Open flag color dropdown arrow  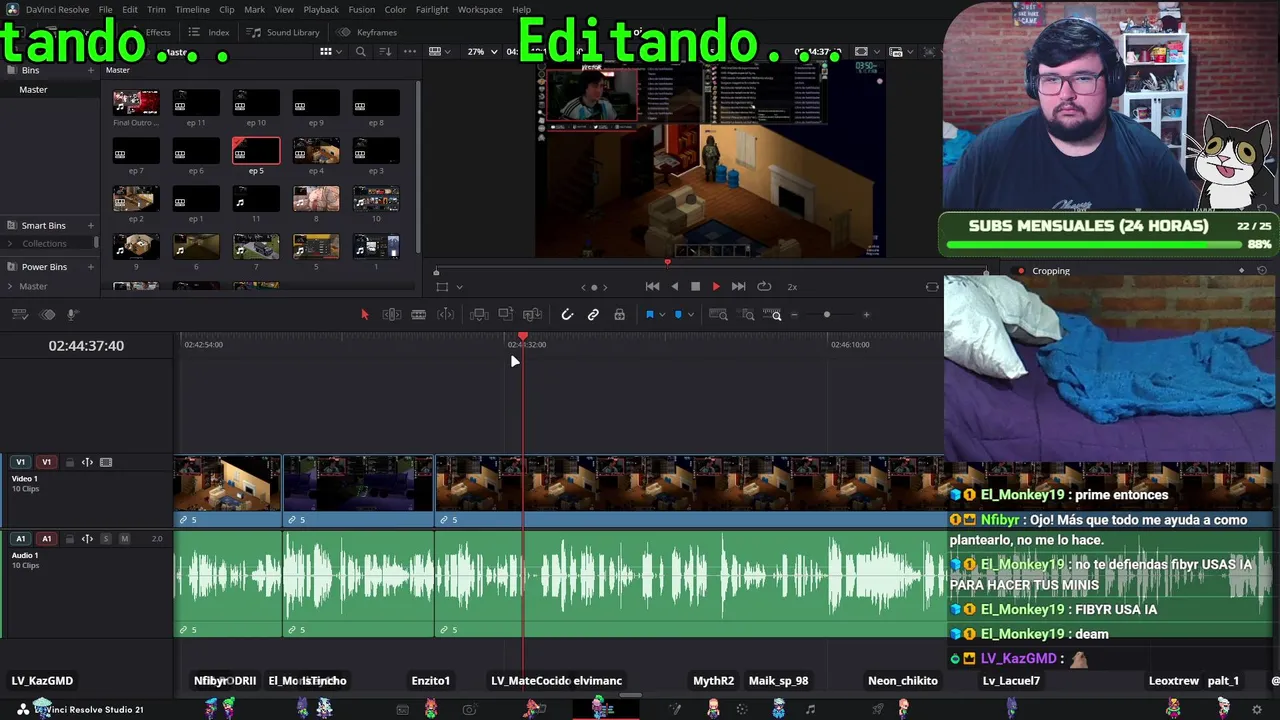coord(661,315)
